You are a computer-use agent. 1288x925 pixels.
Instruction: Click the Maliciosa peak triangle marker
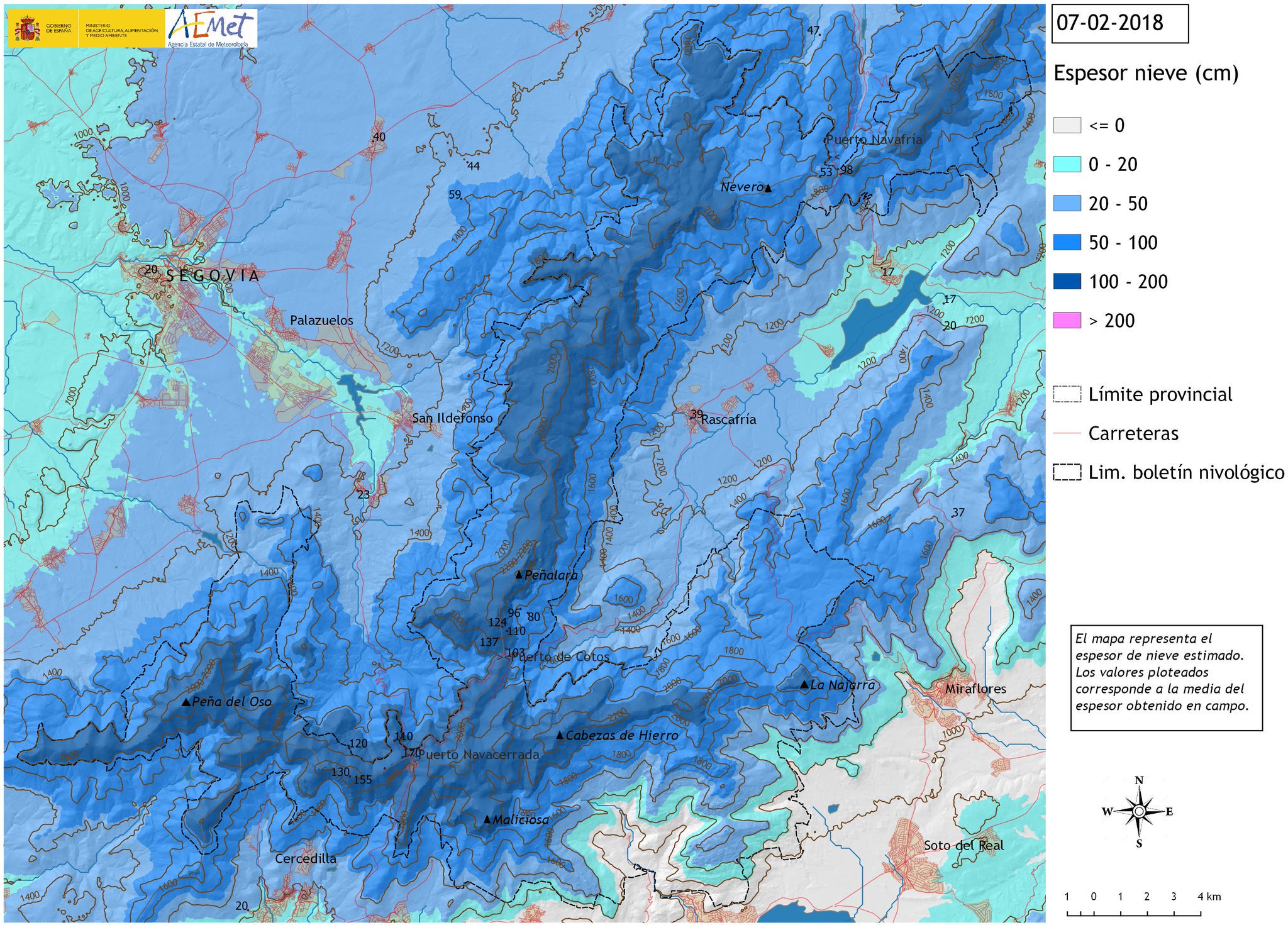pyautogui.click(x=487, y=819)
